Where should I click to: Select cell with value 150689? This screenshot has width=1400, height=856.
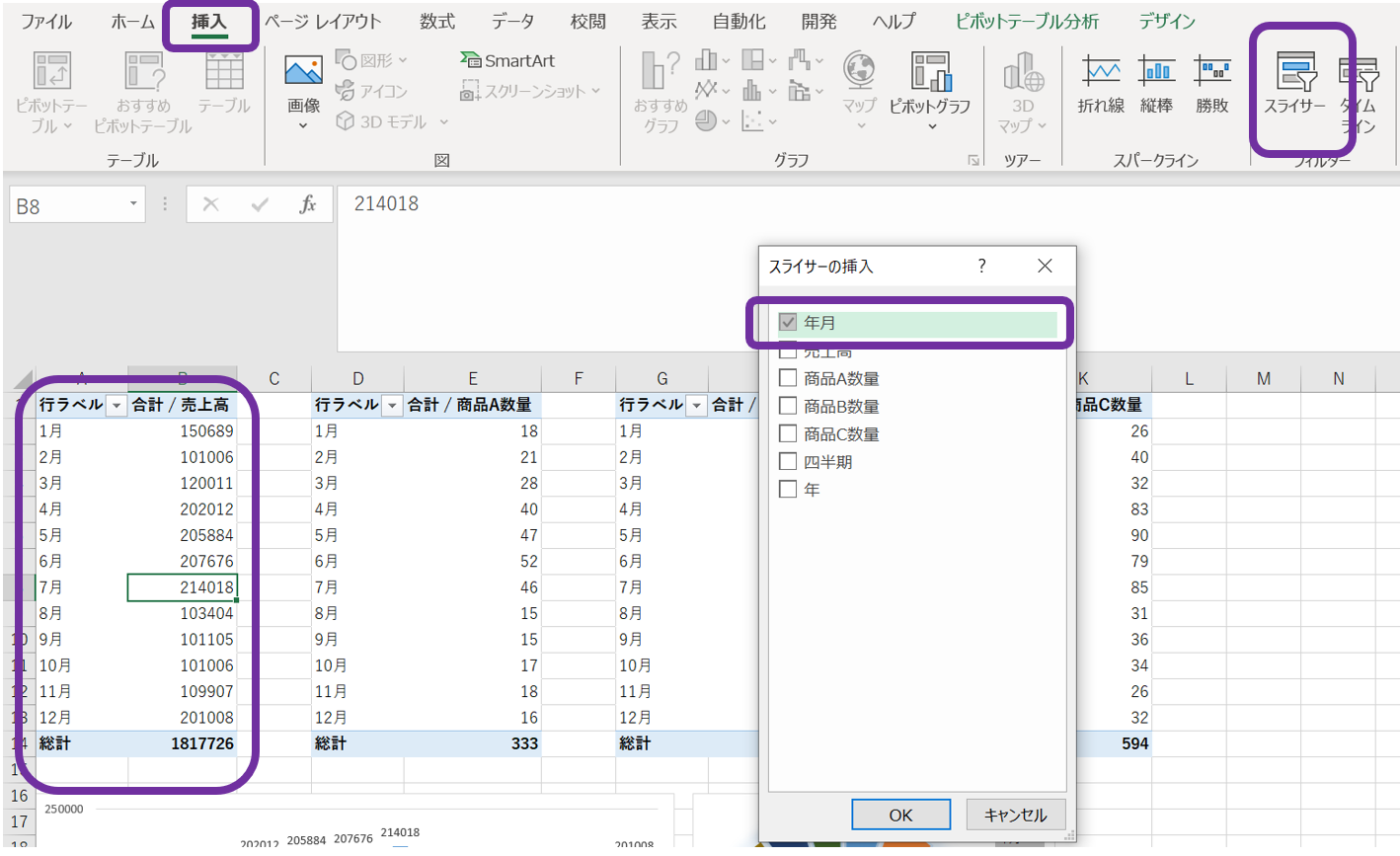(182, 431)
